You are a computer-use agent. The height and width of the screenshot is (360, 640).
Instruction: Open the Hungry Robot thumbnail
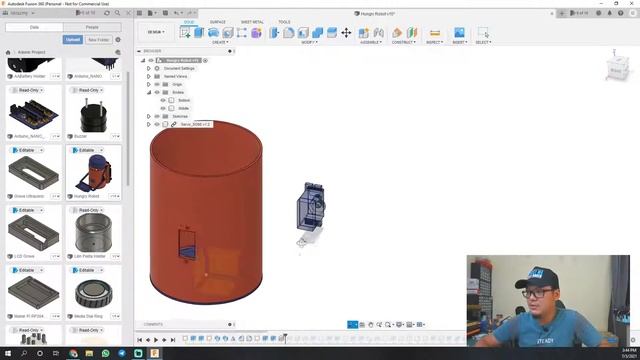click(x=93, y=172)
